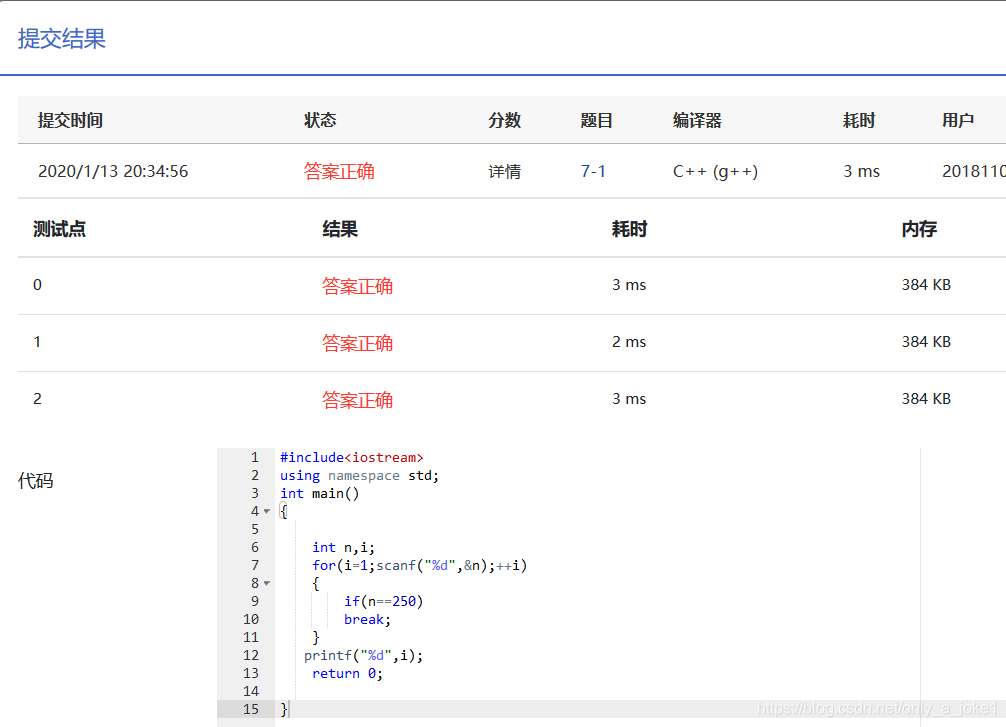Click the code line if(n==250)

pyautogui.click(x=384, y=601)
